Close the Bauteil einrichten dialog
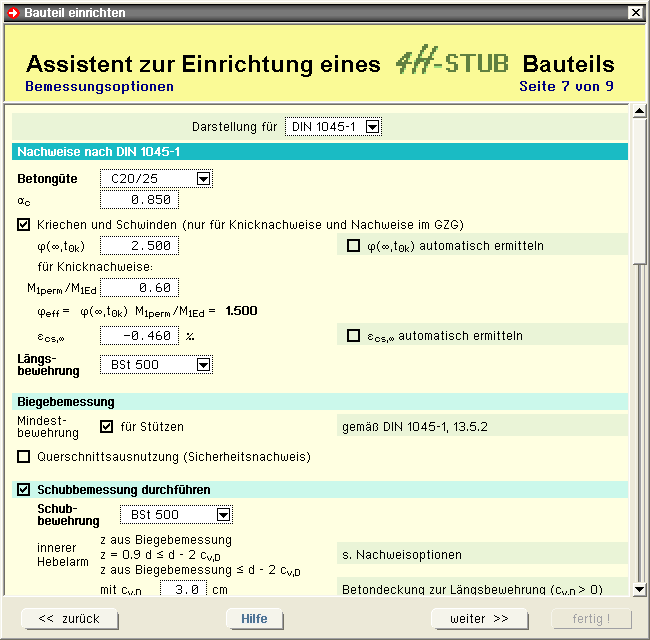The image size is (650, 640). click(635, 12)
